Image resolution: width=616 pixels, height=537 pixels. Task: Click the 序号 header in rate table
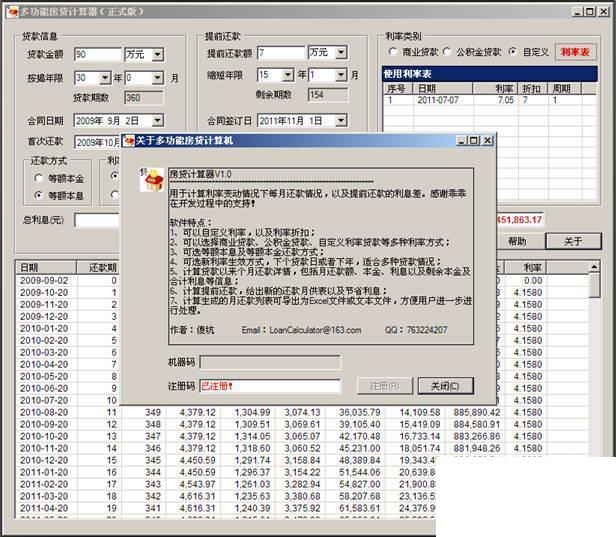point(398,88)
